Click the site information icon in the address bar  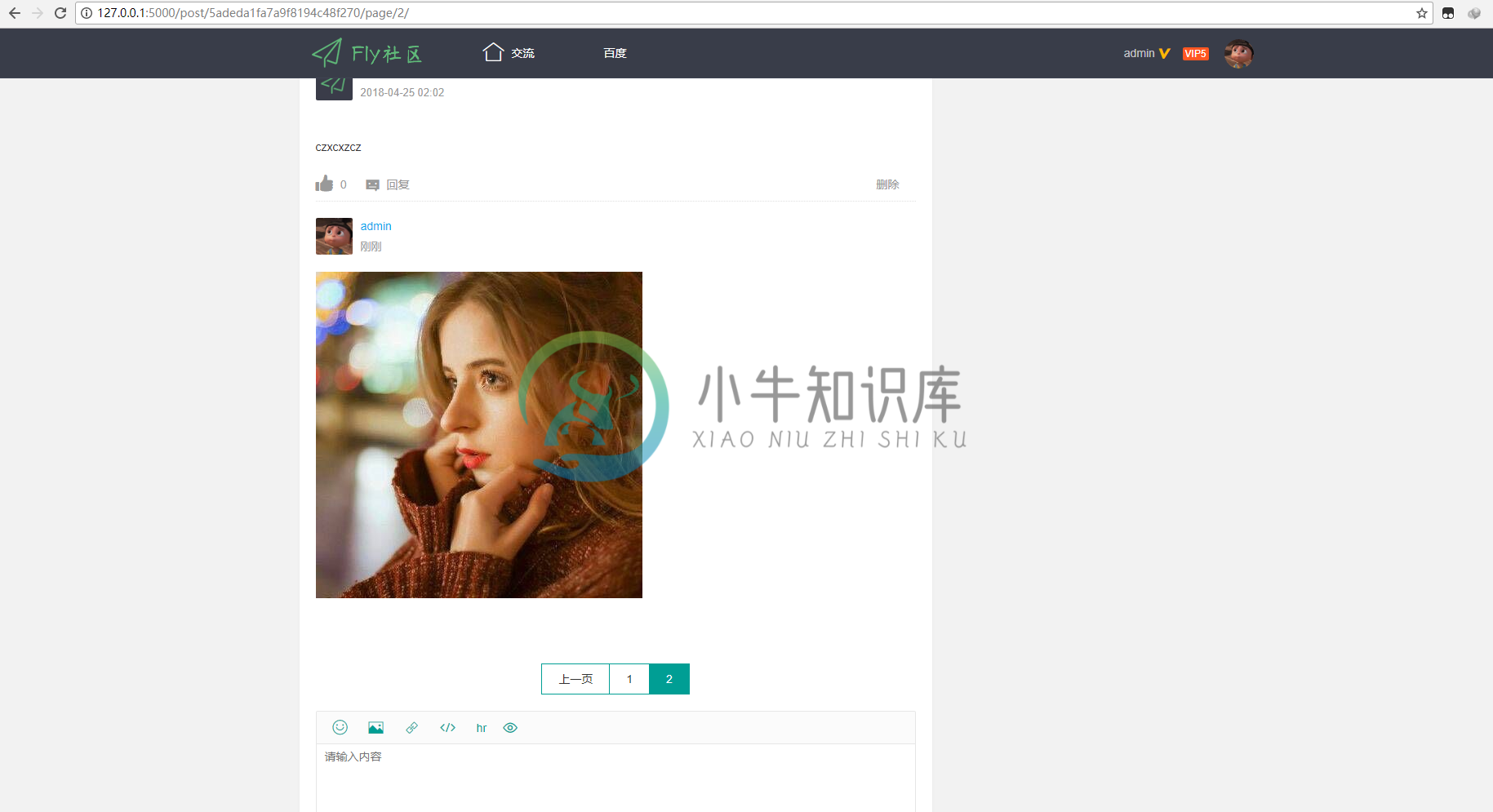(x=87, y=13)
